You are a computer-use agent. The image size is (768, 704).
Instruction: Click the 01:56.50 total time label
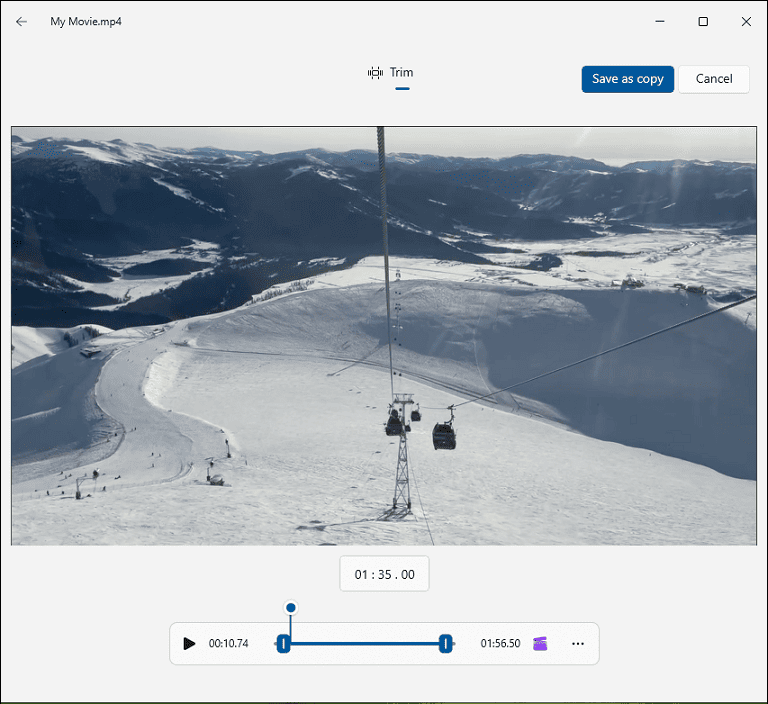tap(500, 643)
